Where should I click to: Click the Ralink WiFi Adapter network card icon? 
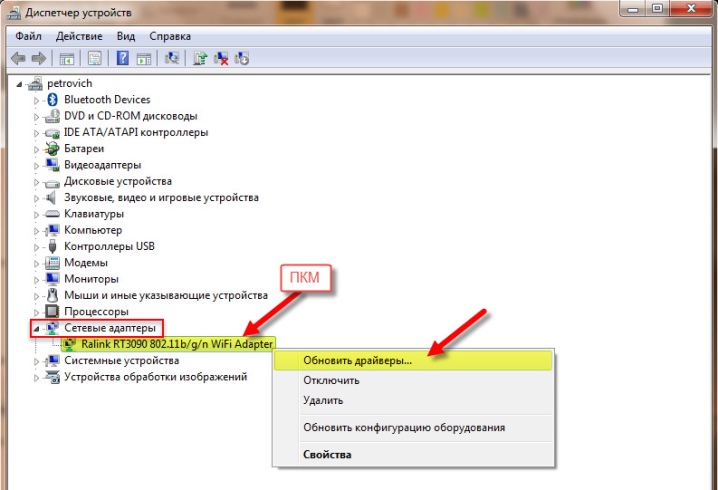70,344
